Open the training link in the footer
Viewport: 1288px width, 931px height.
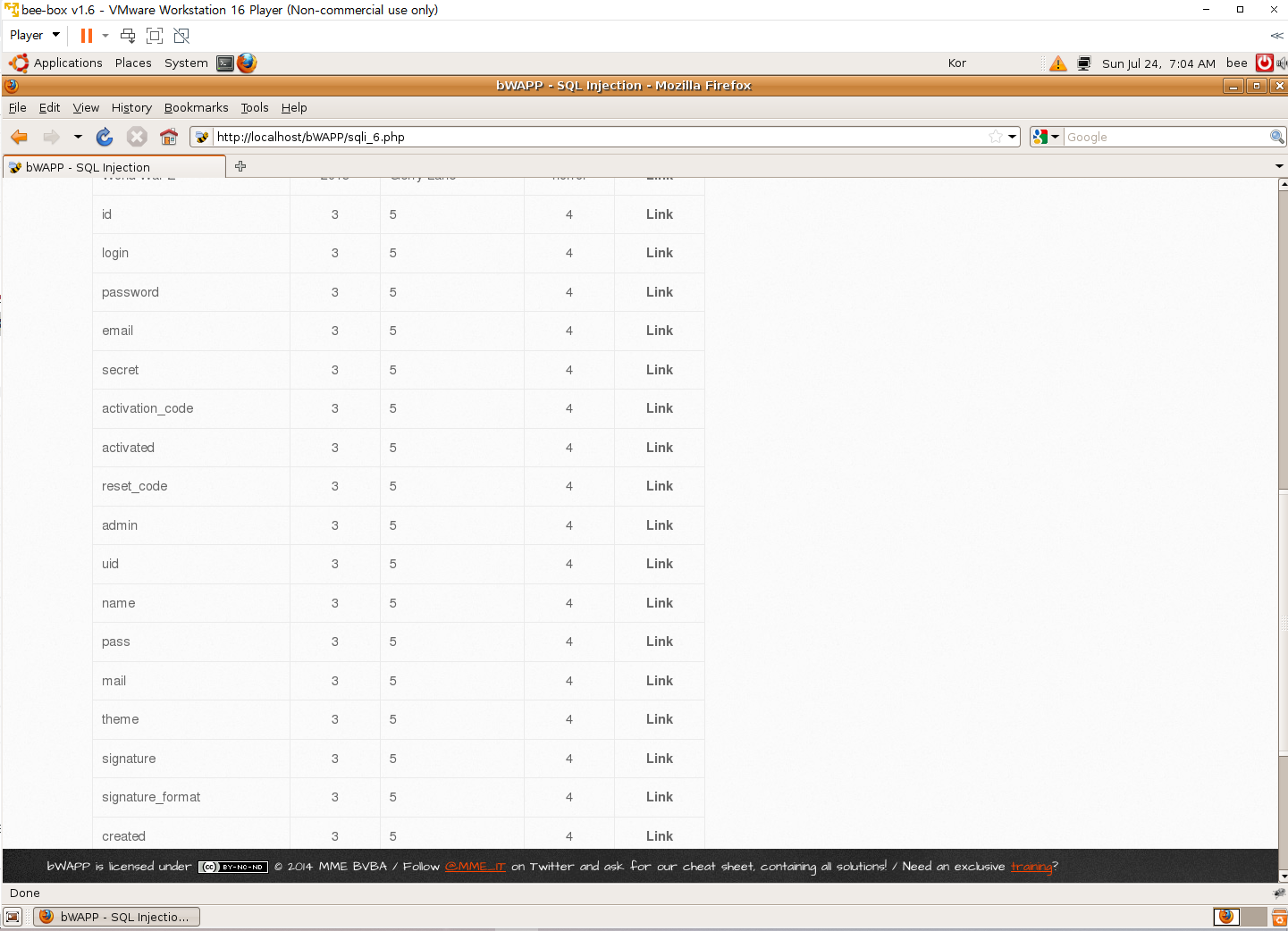pyautogui.click(x=1031, y=866)
